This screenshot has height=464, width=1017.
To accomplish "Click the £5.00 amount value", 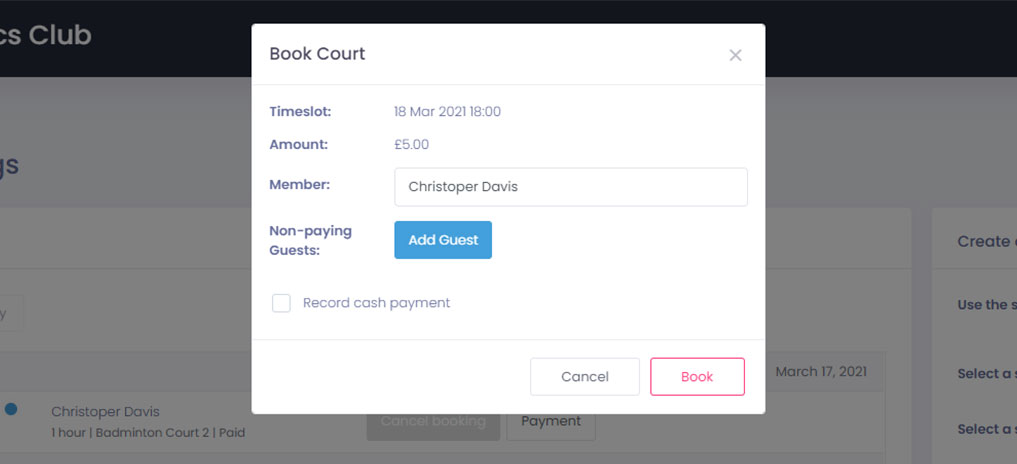I will pyautogui.click(x=411, y=144).
